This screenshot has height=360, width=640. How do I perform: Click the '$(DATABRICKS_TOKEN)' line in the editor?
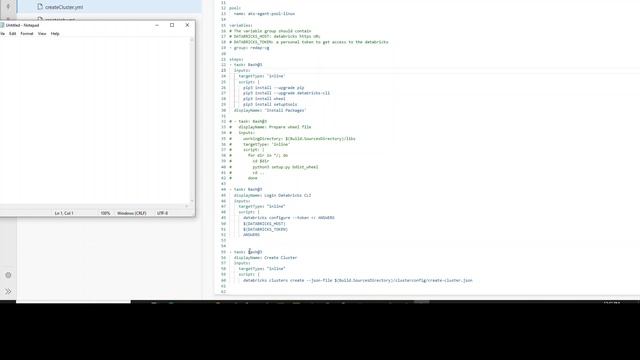click(x=265, y=229)
